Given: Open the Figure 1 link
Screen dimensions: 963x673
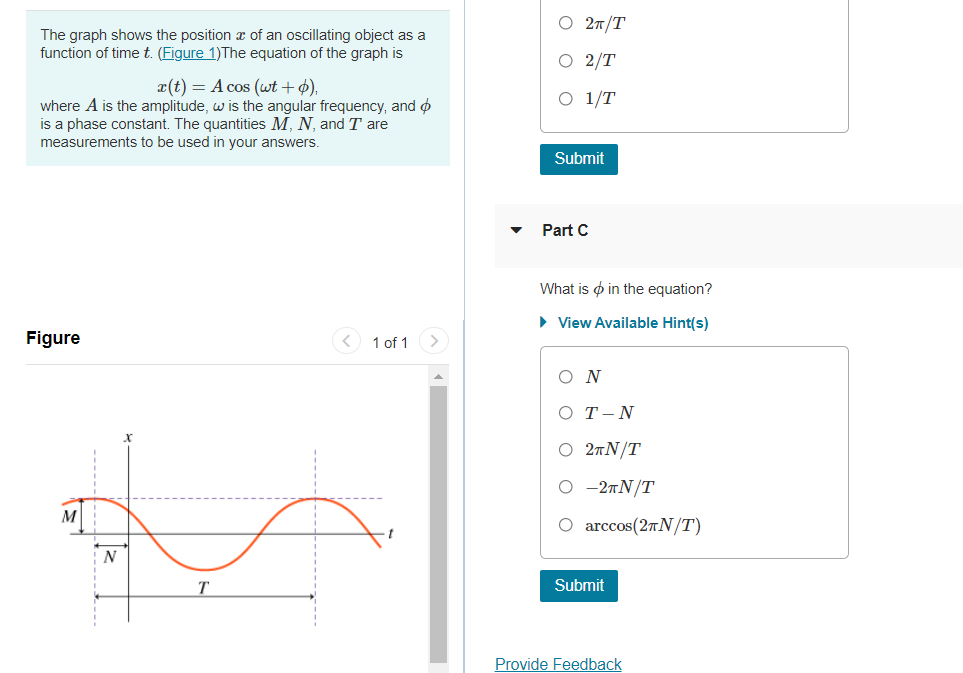Looking at the screenshot, I should click(188, 52).
